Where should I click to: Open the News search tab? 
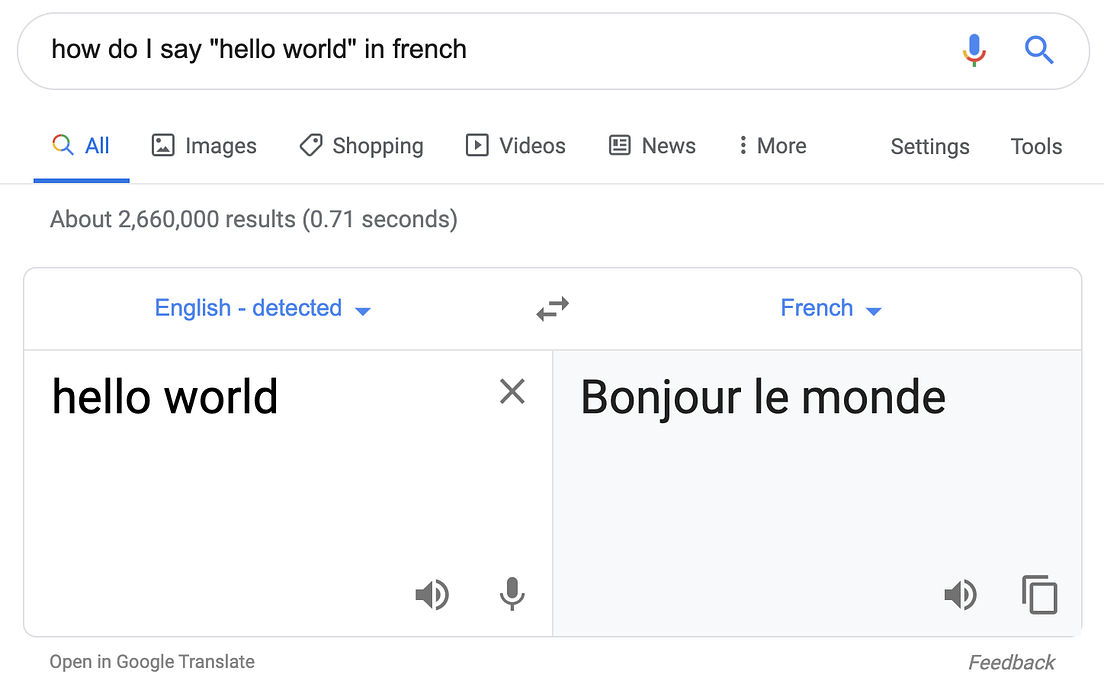(x=651, y=146)
